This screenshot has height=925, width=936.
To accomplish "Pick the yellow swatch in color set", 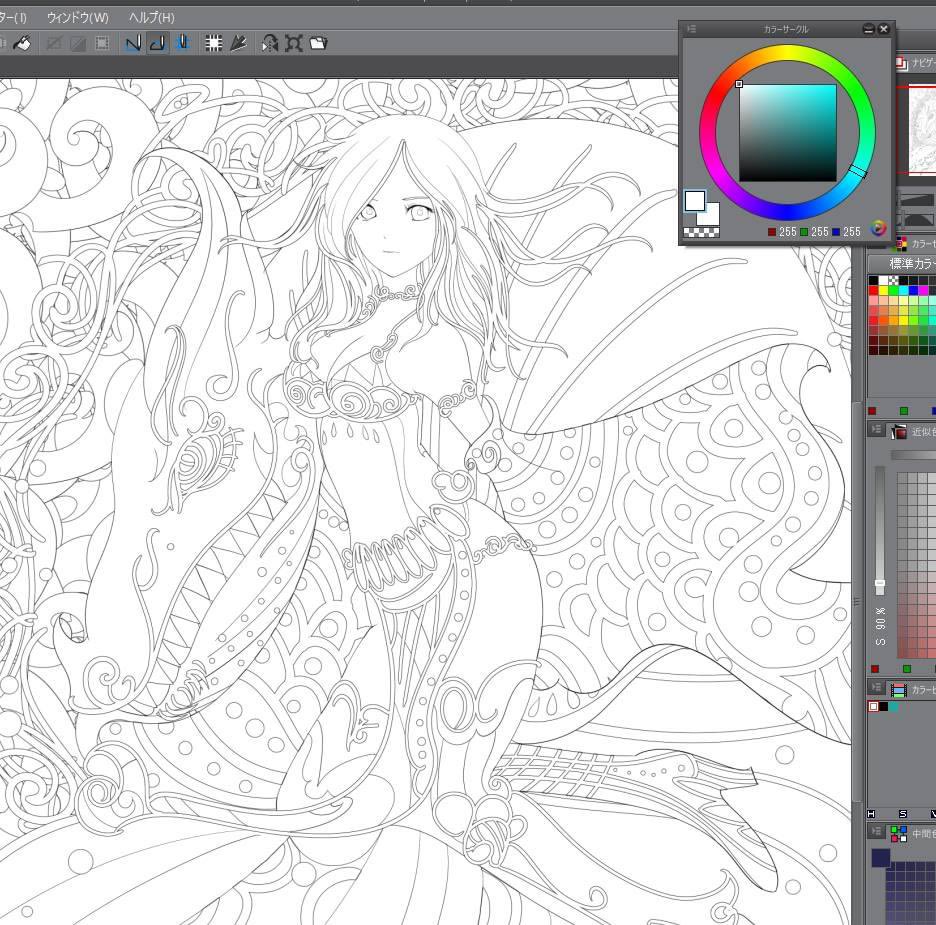I will 883,290.
